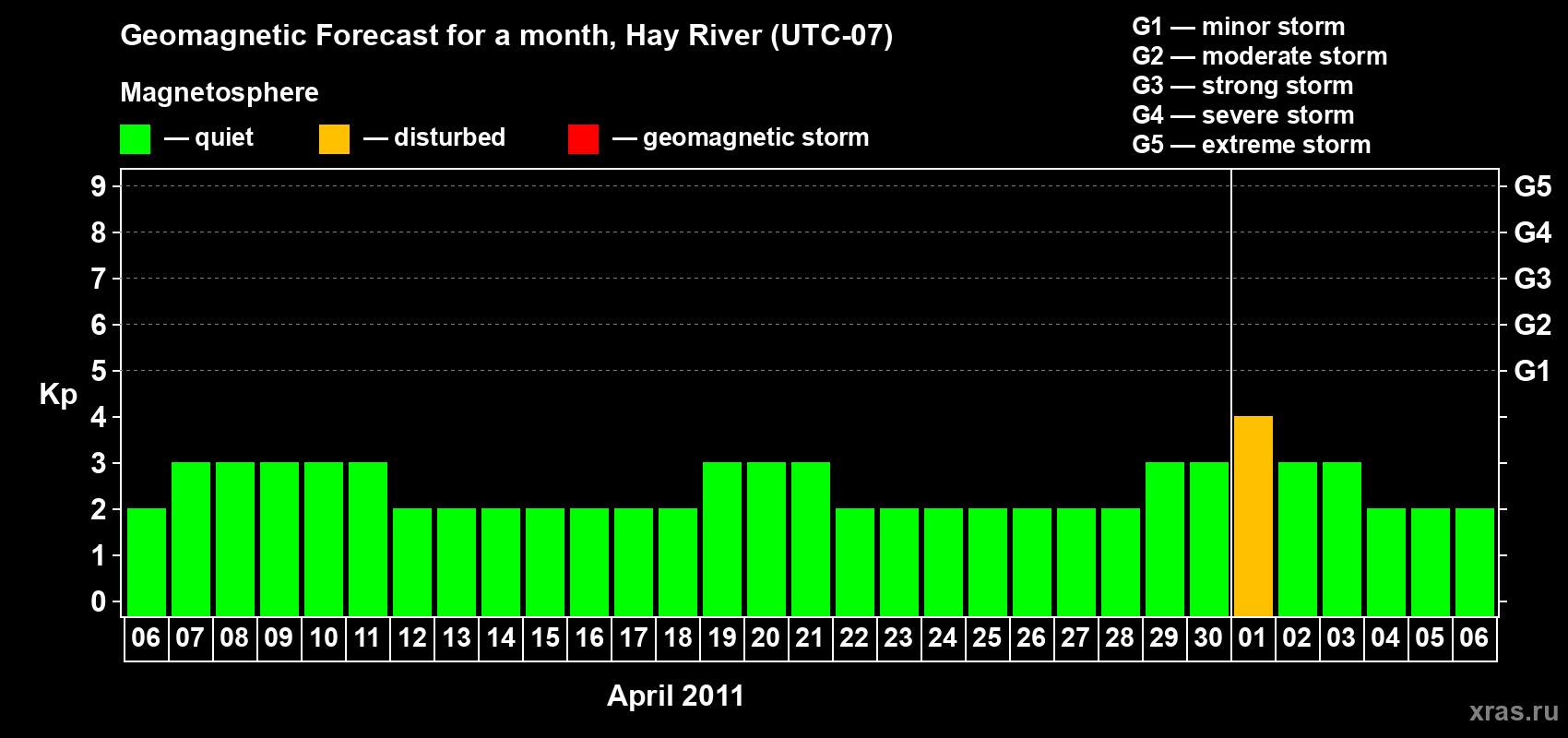Click the green bar for day 08

click(x=235, y=539)
